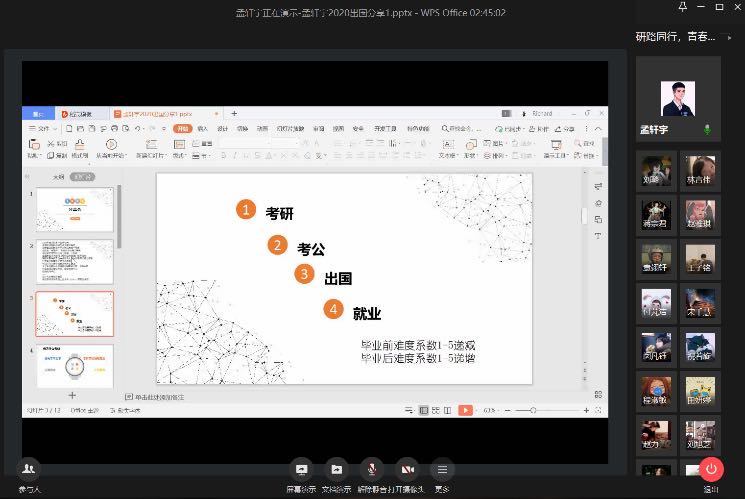Expand the arrow beside 研路同行 title

(x=729, y=37)
